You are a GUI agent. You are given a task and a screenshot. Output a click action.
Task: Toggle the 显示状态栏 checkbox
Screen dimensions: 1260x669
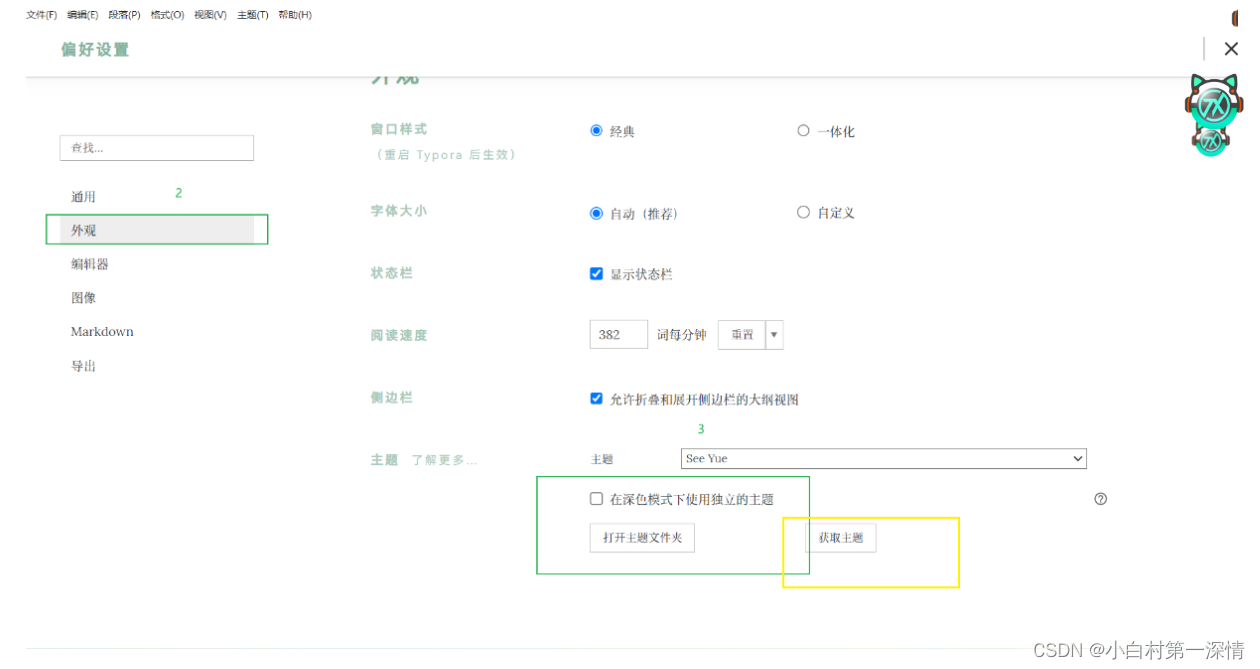[x=597, y=274]
